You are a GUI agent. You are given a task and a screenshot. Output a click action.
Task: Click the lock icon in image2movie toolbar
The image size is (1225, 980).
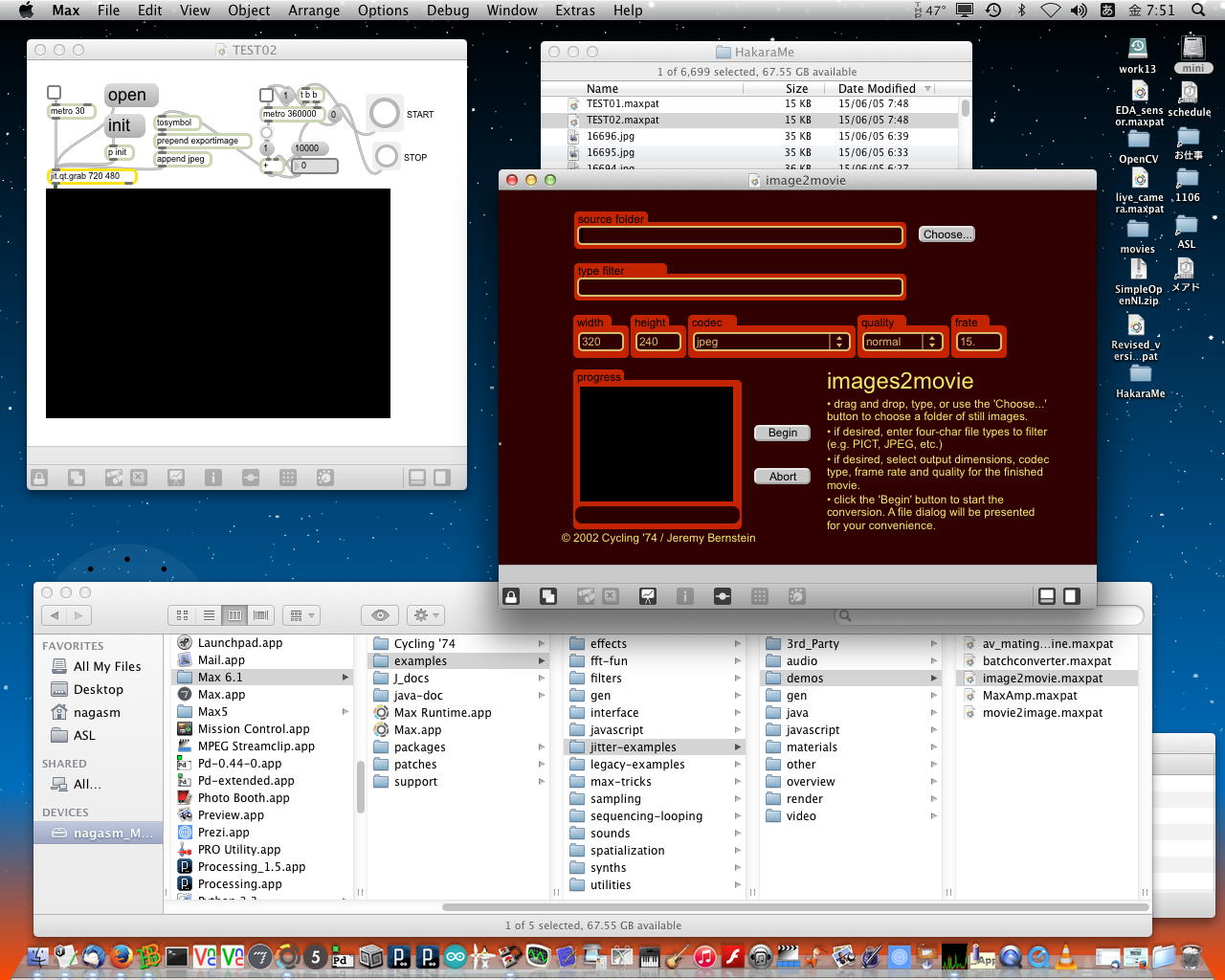[511, 596]
